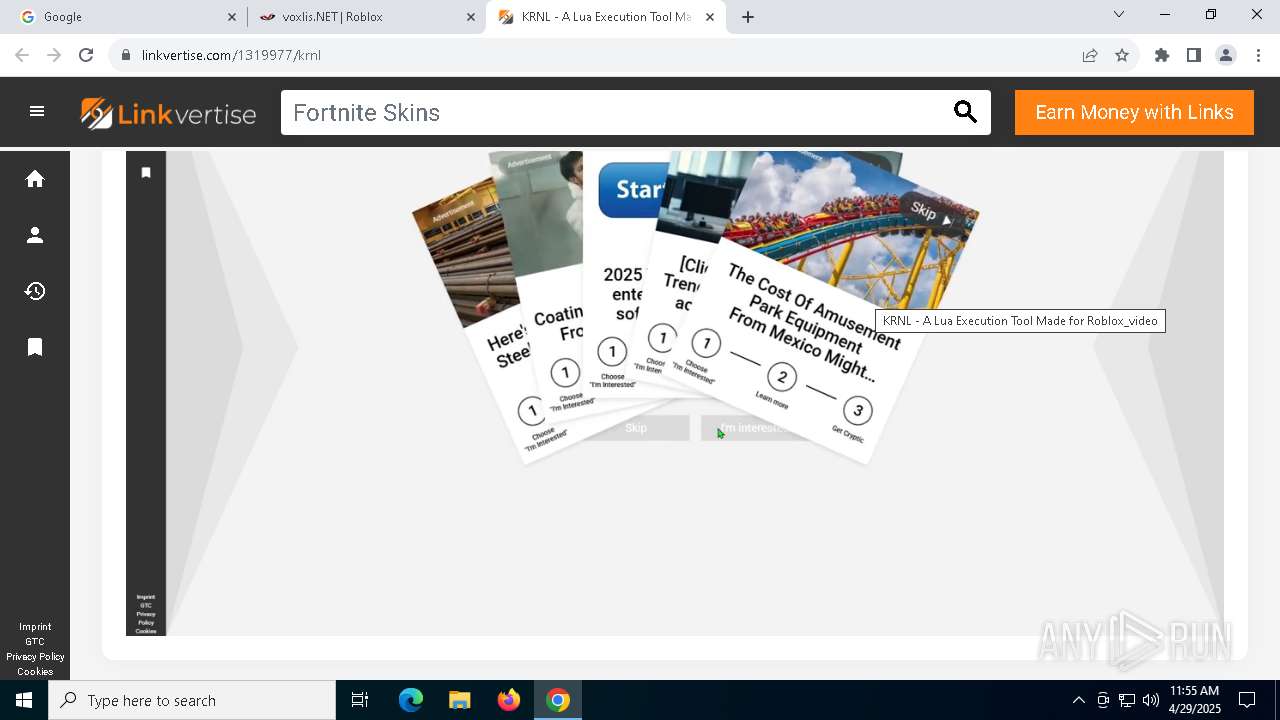The image size is (1280, 720).
Task: Open the Chrome profile avatar
Action: [x=1226, y=55]
